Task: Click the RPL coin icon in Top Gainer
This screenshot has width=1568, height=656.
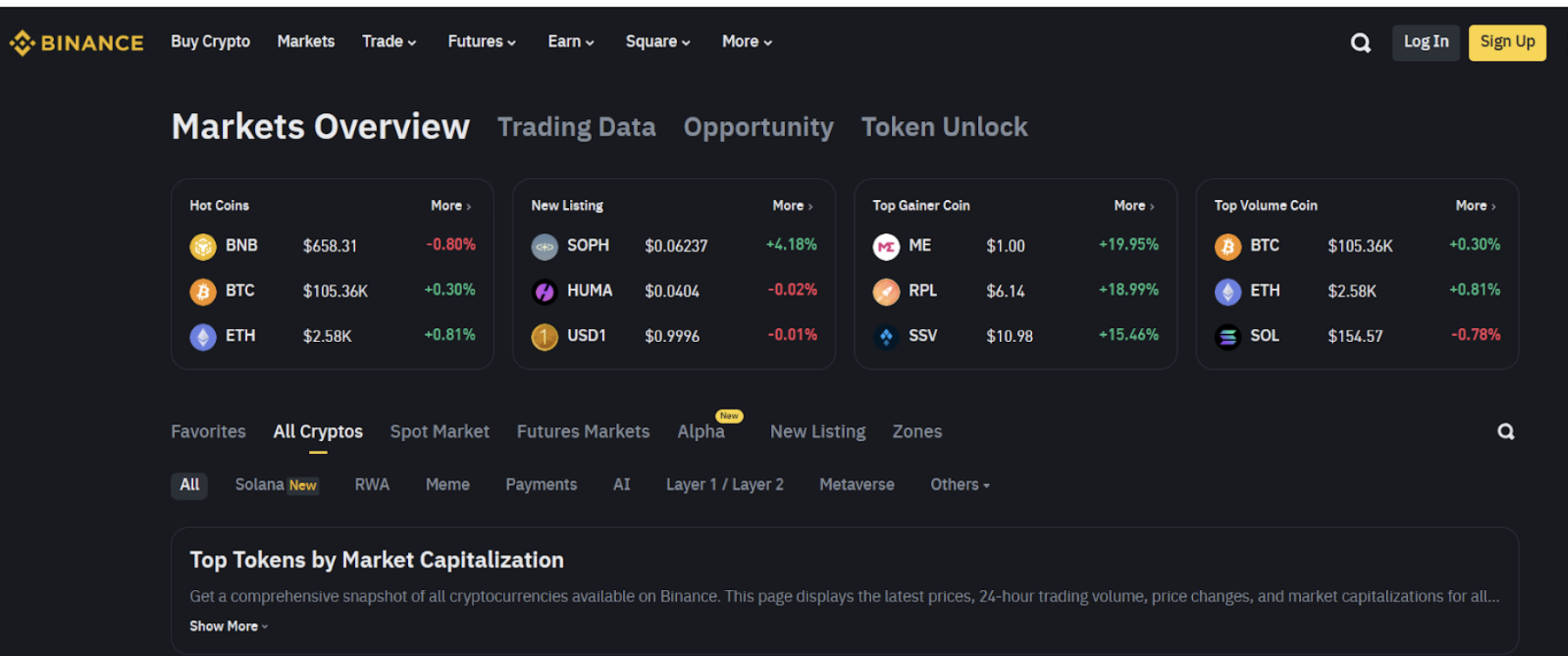Action: (x=886, y=291)
